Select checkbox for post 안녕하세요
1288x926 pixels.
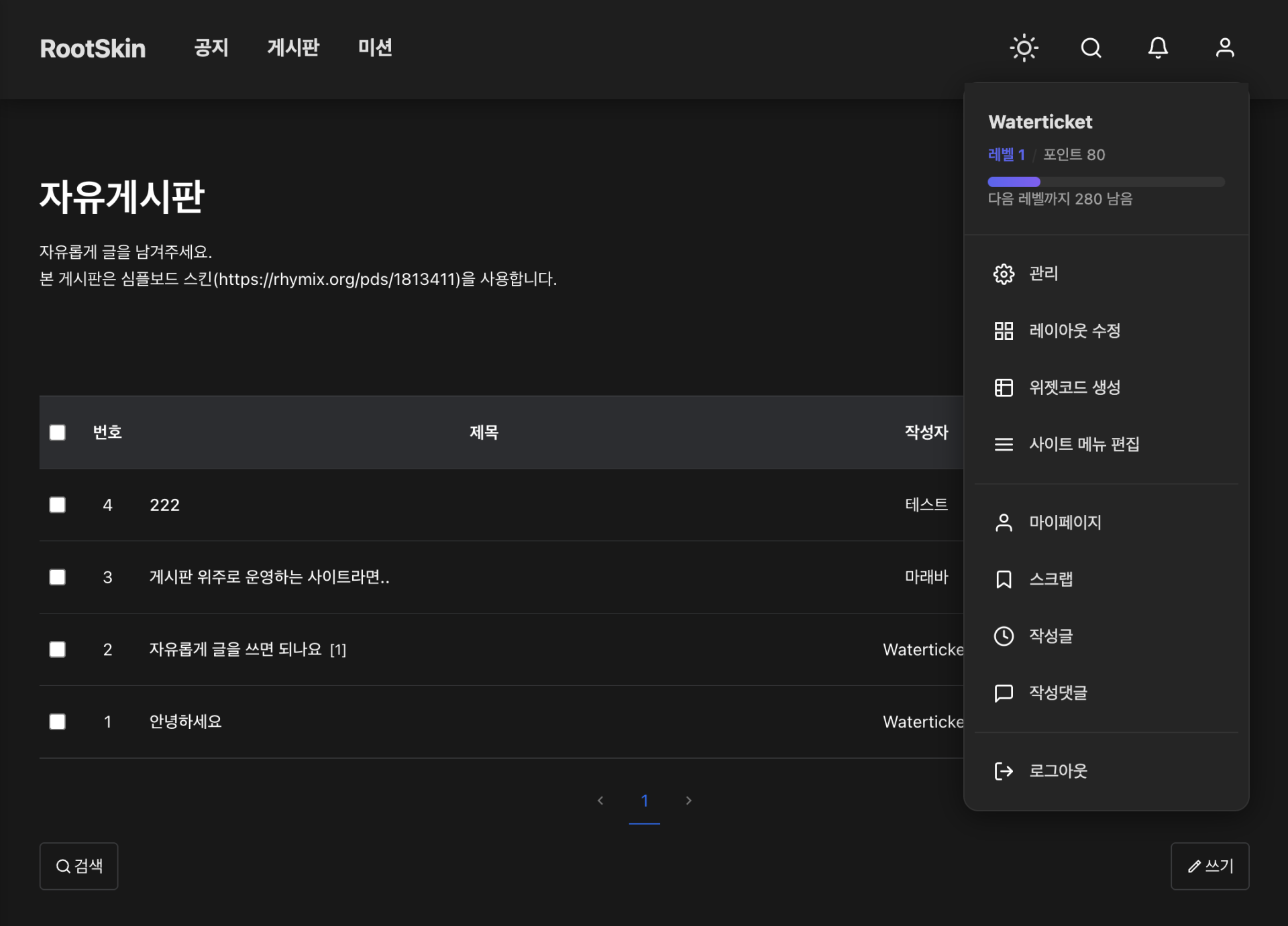(x=58, y=722)
